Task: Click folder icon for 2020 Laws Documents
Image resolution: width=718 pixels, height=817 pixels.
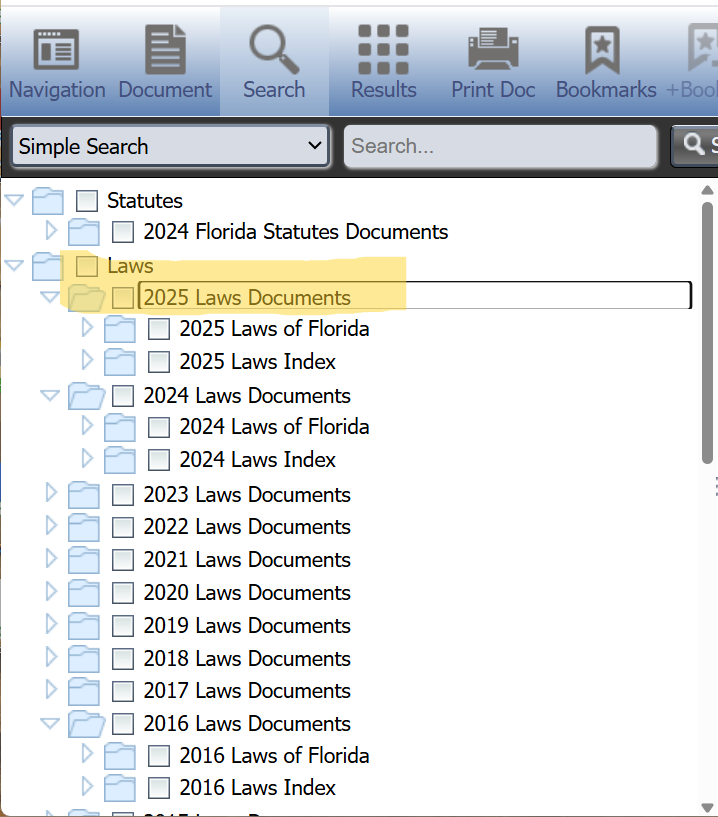Action: tap(83, 593)
